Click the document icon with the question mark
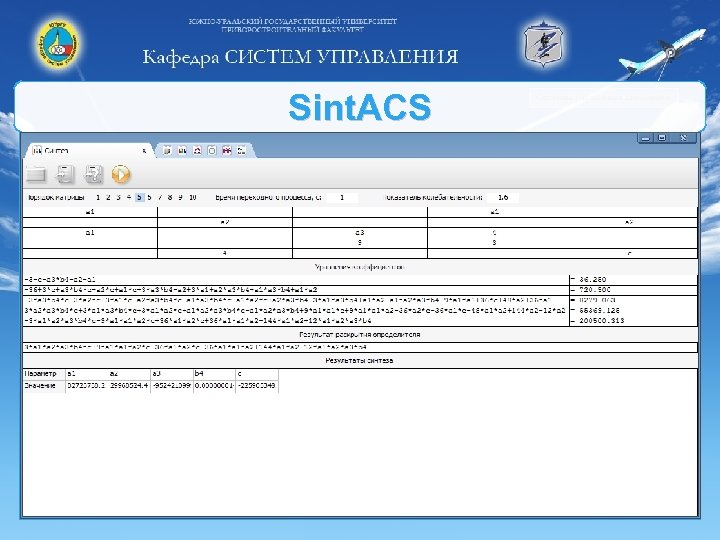Image resolution: width=720 pixels, height=540 pixels. tap(93, 174)
